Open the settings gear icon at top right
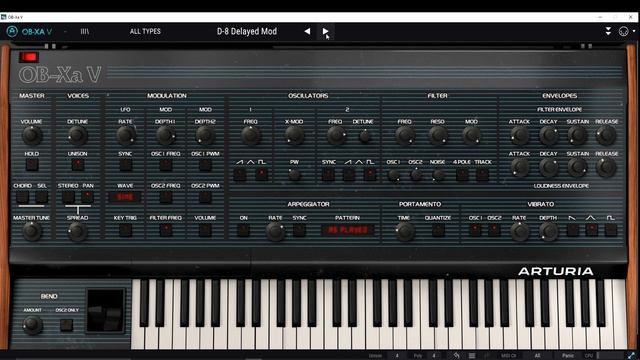Viewport: 640px width, 360px height. 623,31
